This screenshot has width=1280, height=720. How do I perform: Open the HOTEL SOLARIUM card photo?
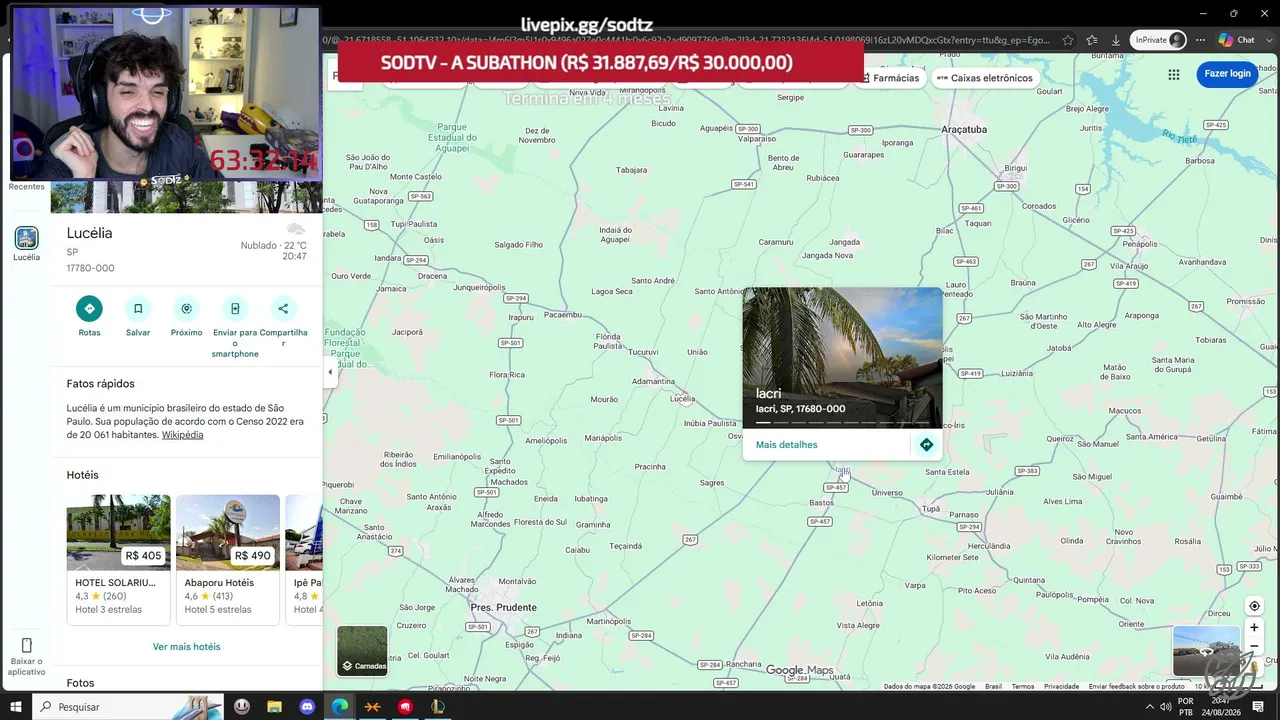point(118,533)
